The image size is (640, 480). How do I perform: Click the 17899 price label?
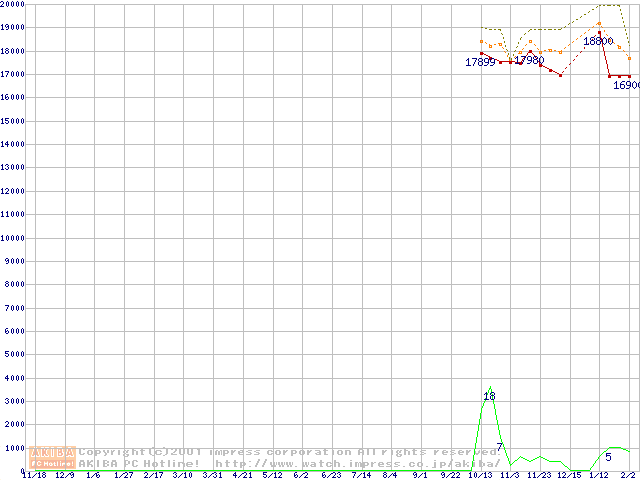coord(481,63)
